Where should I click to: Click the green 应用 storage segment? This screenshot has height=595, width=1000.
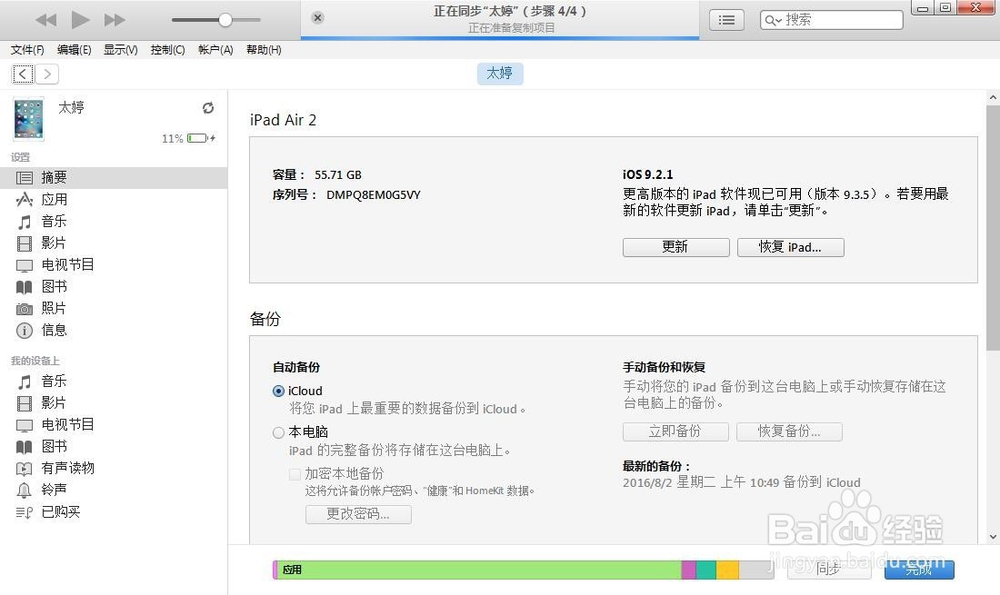point(479,569)
